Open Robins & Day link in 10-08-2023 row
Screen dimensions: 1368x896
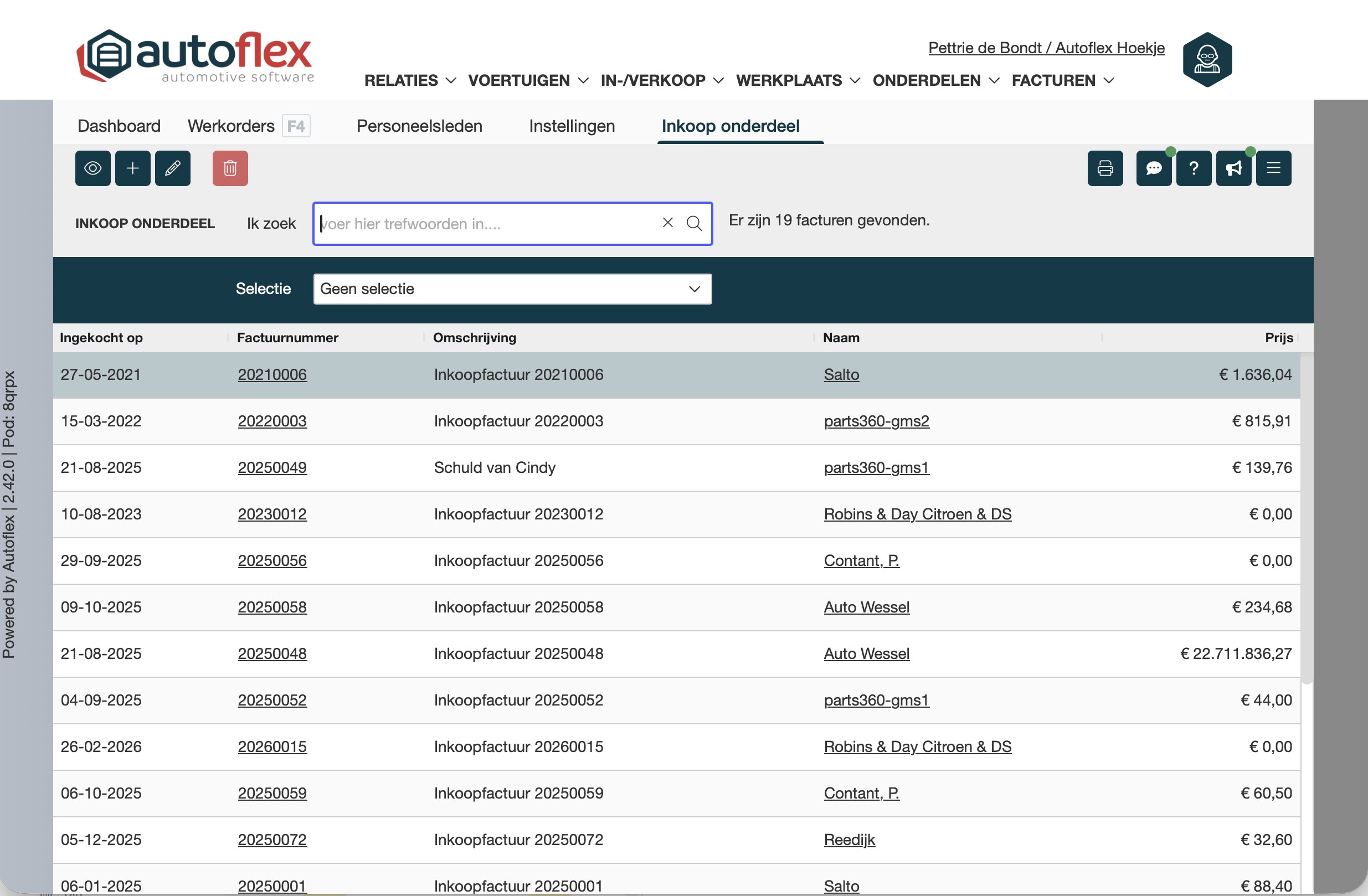(x=918, y=514)
